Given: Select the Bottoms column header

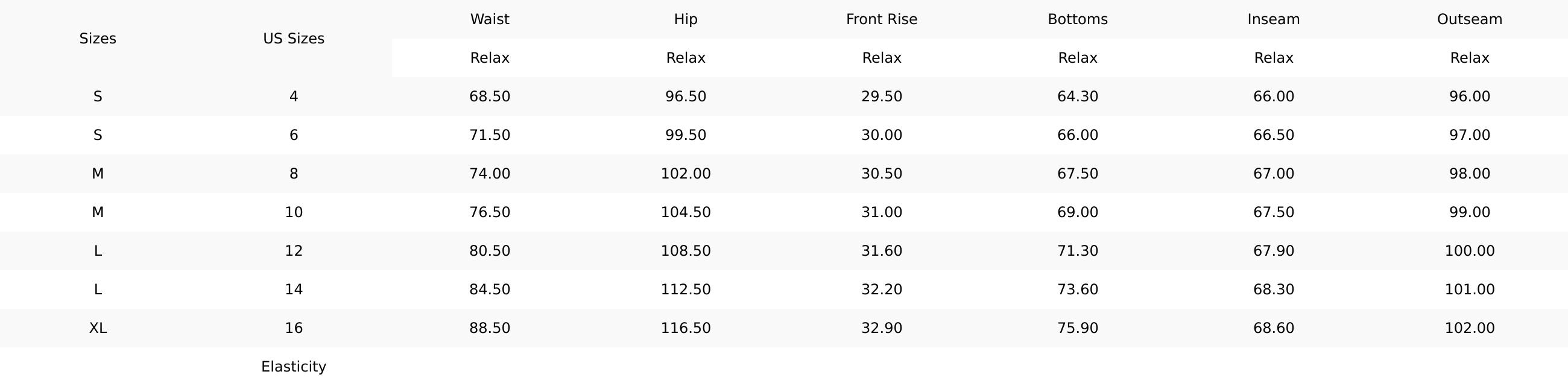Looking at the screenshot, I should point(1077,19).
